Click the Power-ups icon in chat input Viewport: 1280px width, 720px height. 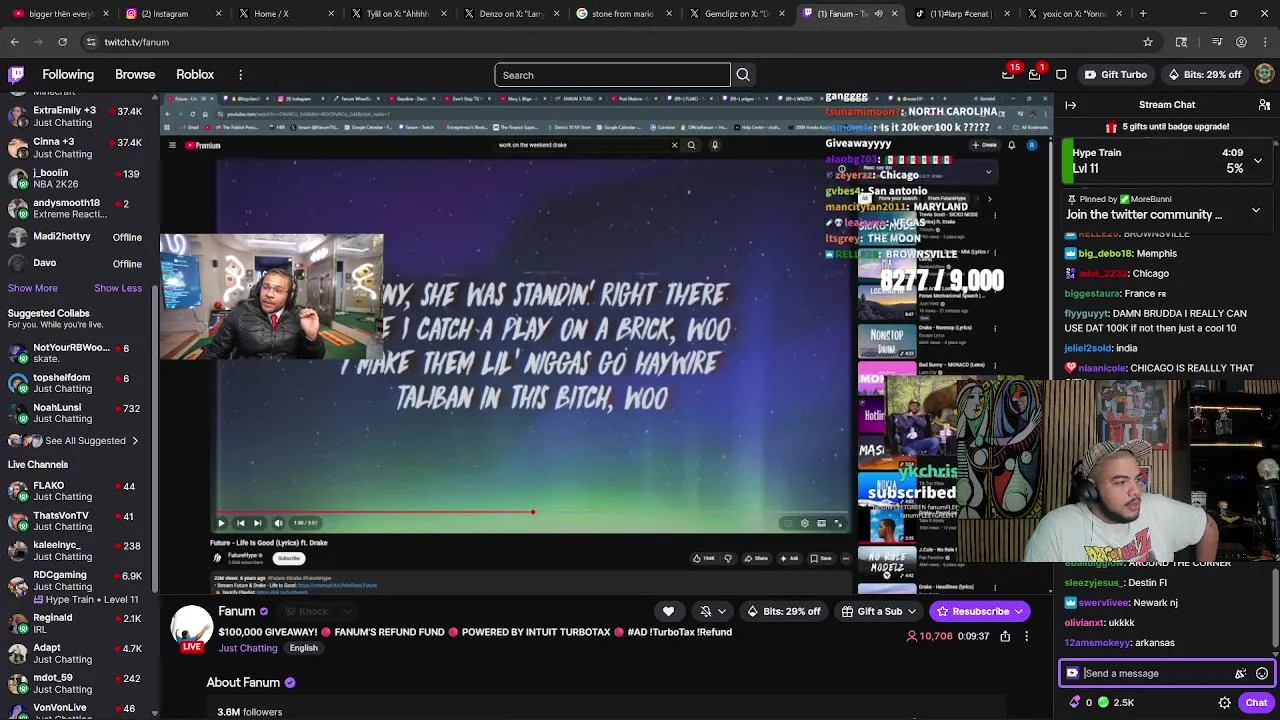[1073, 673]
